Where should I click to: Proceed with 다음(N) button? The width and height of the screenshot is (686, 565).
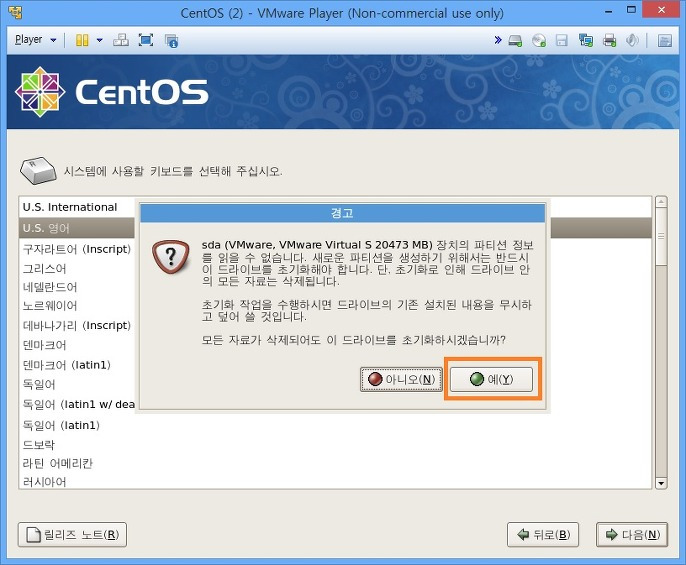coord(632,534)
